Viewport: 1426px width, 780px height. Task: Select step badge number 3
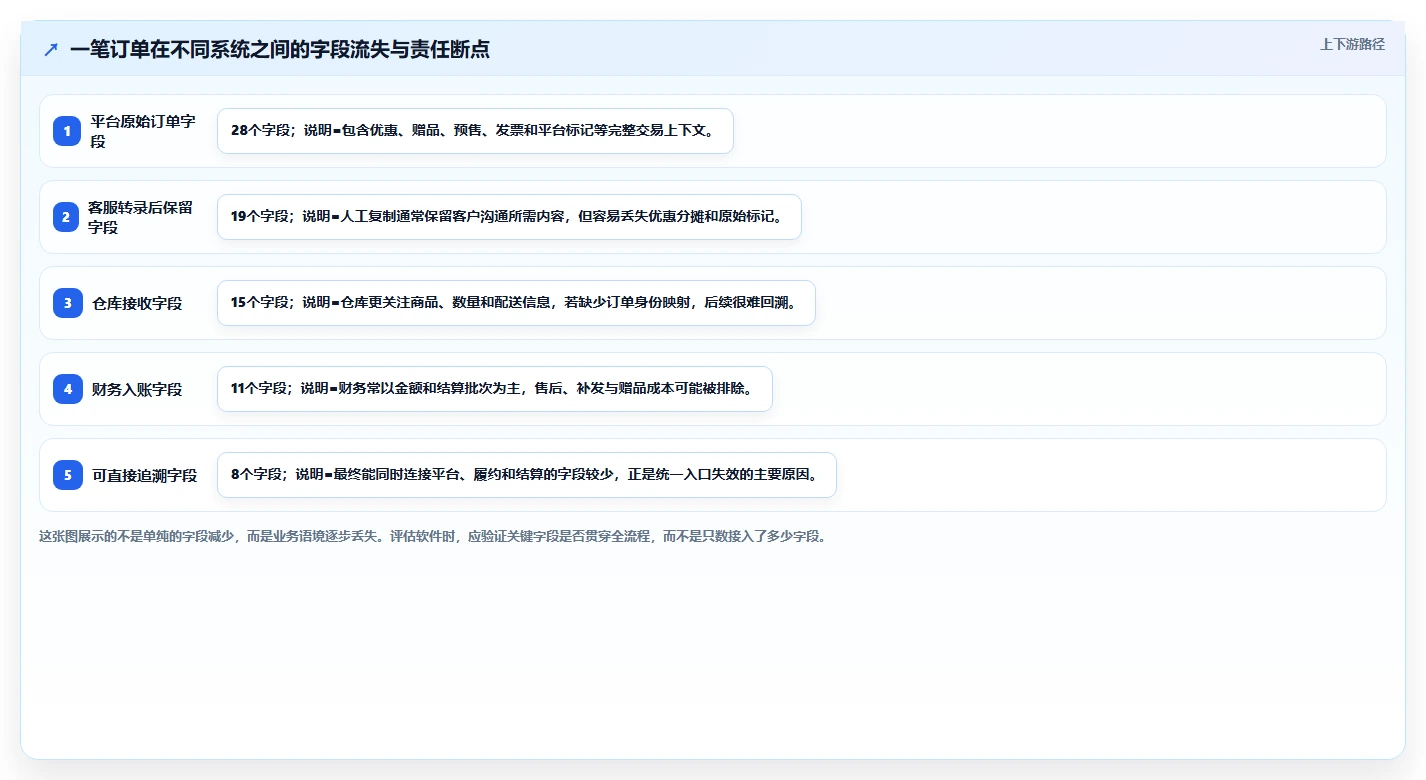point(67,303)
